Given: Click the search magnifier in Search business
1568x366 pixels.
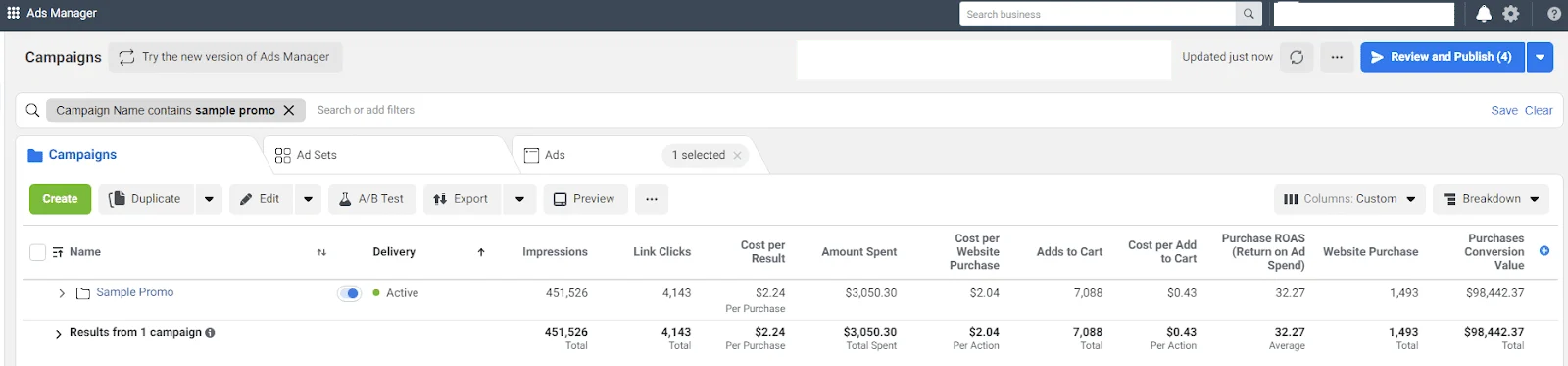Looking at the screenshot, I should 1249,14.
